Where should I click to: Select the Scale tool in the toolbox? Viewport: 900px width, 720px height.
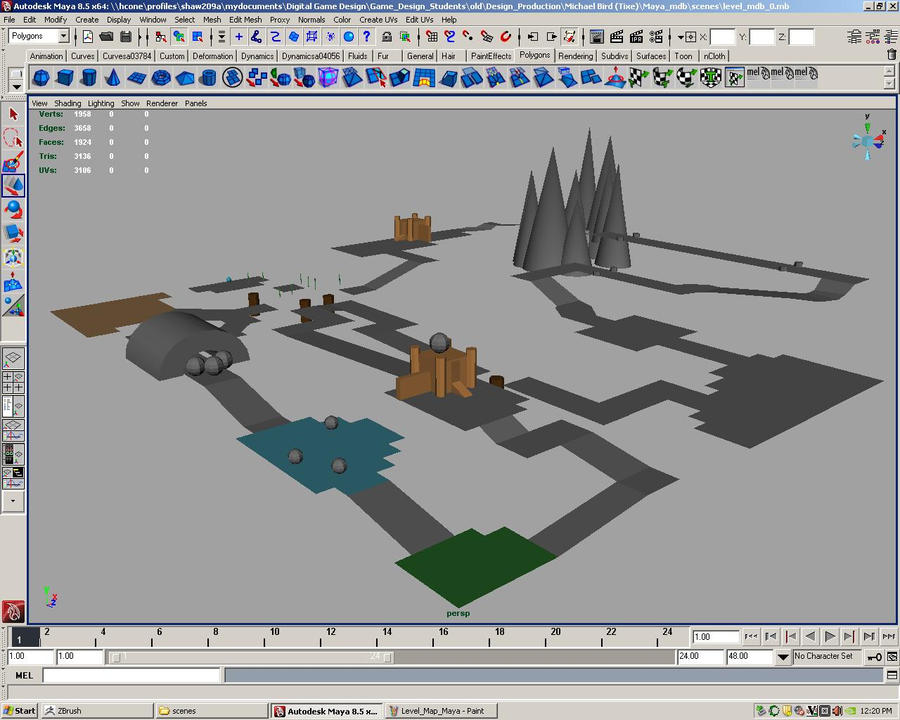click(13, 230)
